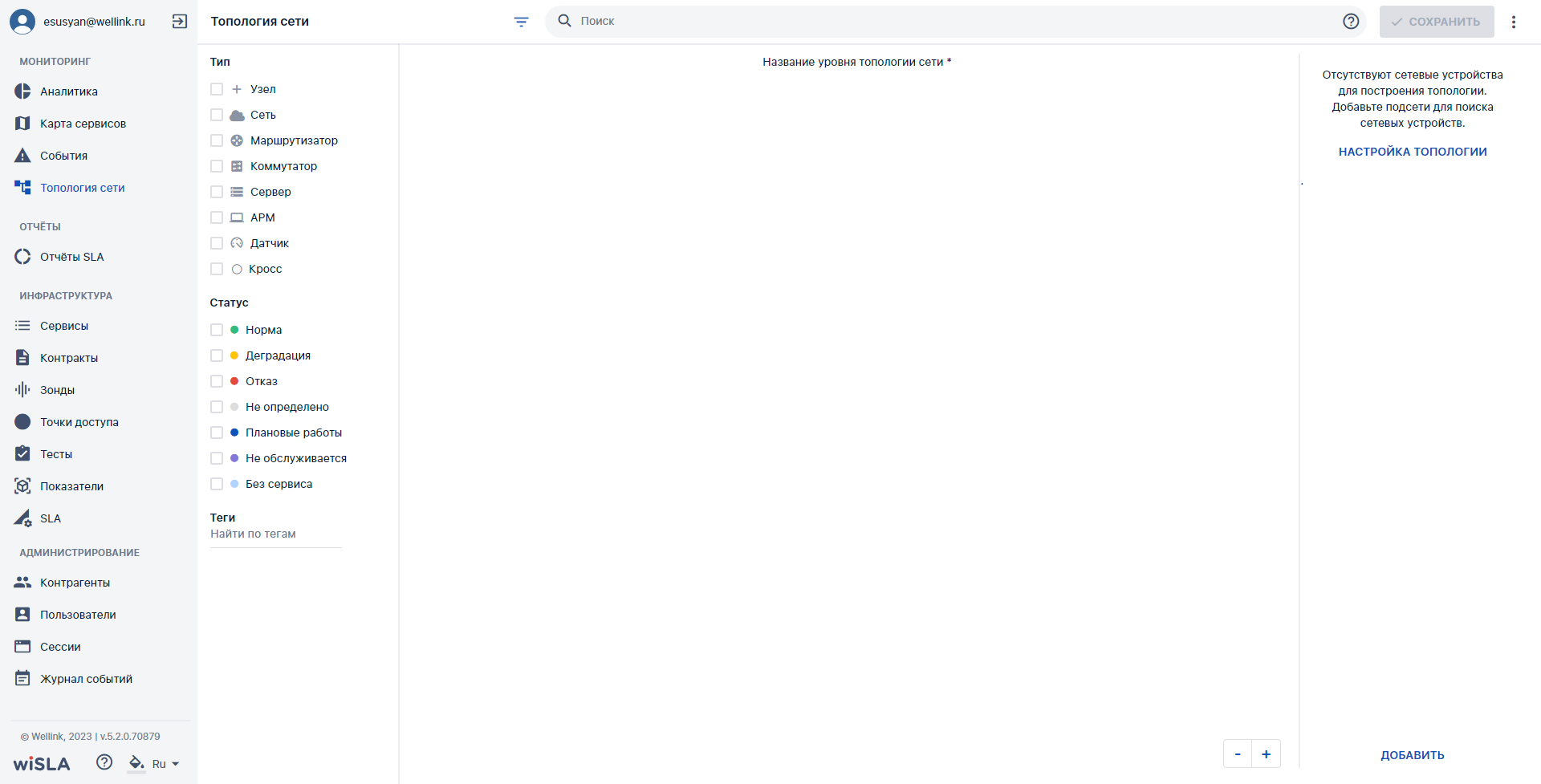Go to События in the sidebar
This screenshot has height=784, width=1541.
64,156
